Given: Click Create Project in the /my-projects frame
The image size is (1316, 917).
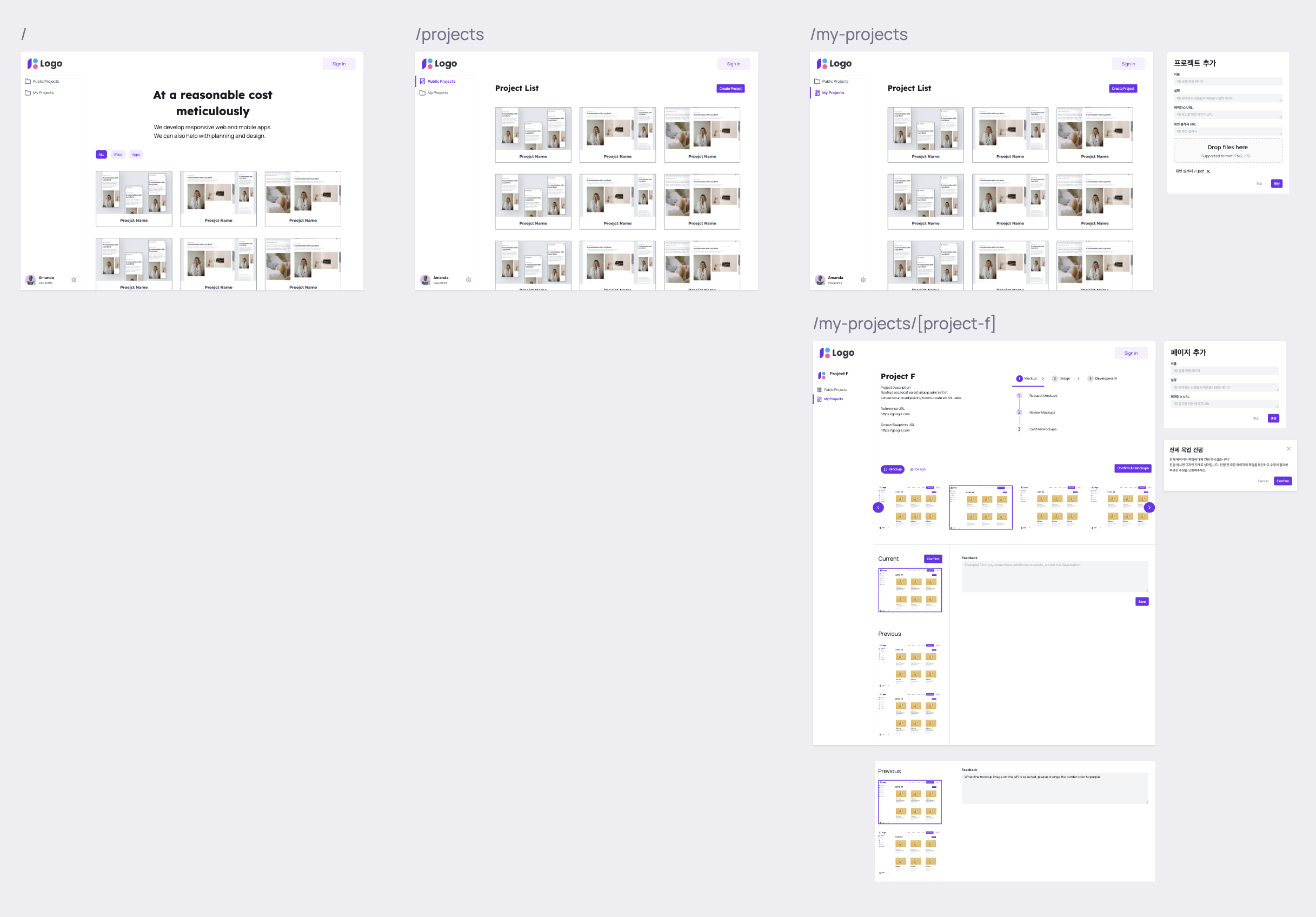Looking at the screenshot, I should click(x=1123, y=88).
